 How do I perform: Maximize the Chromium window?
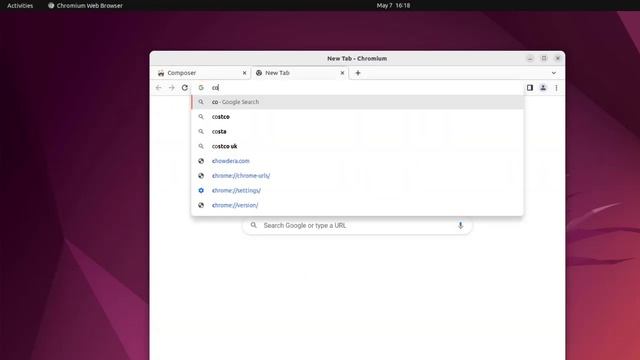tap(544, 58)
